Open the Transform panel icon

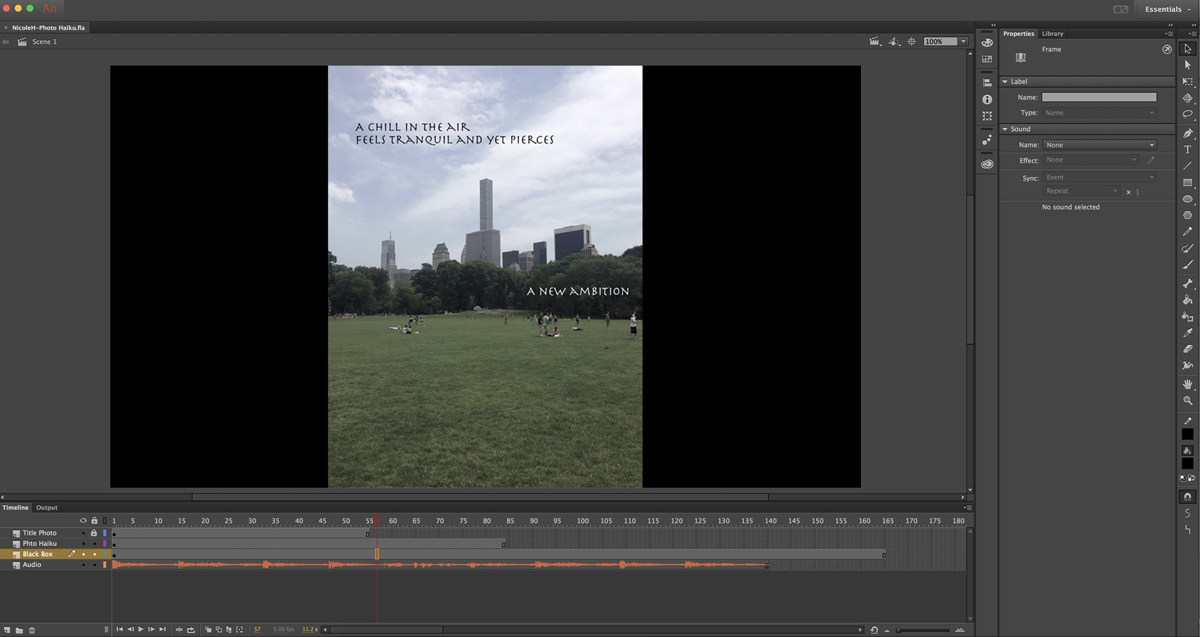(x=987, y=116)
